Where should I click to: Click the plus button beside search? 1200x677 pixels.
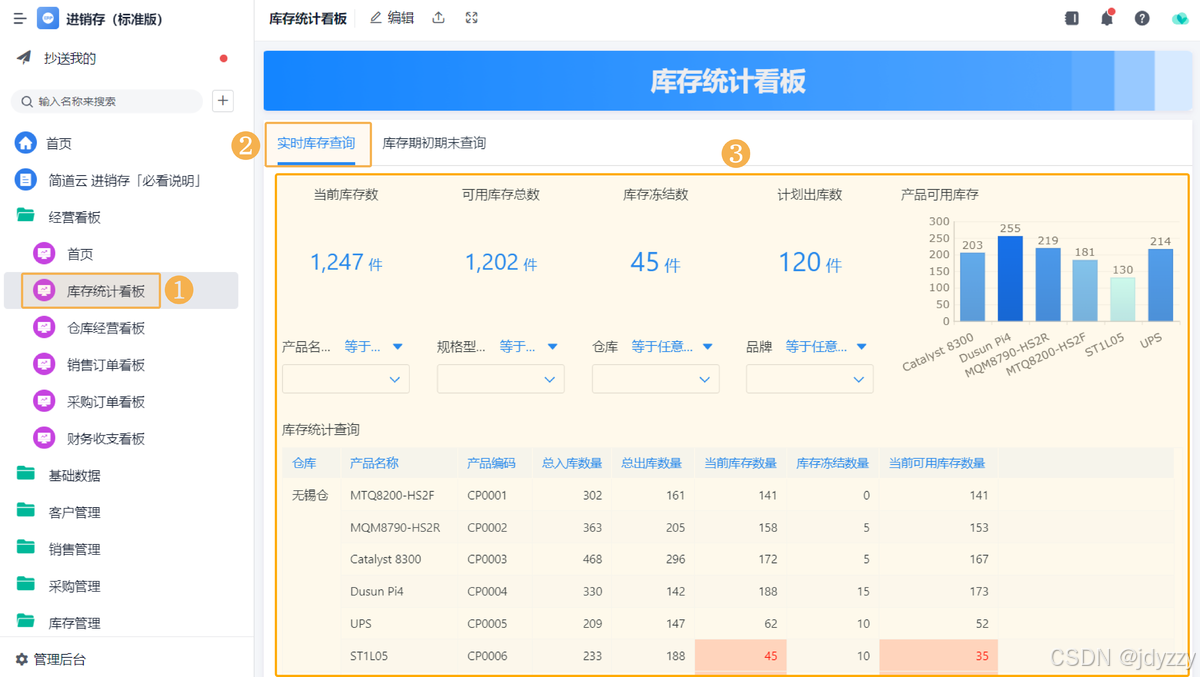223,101
